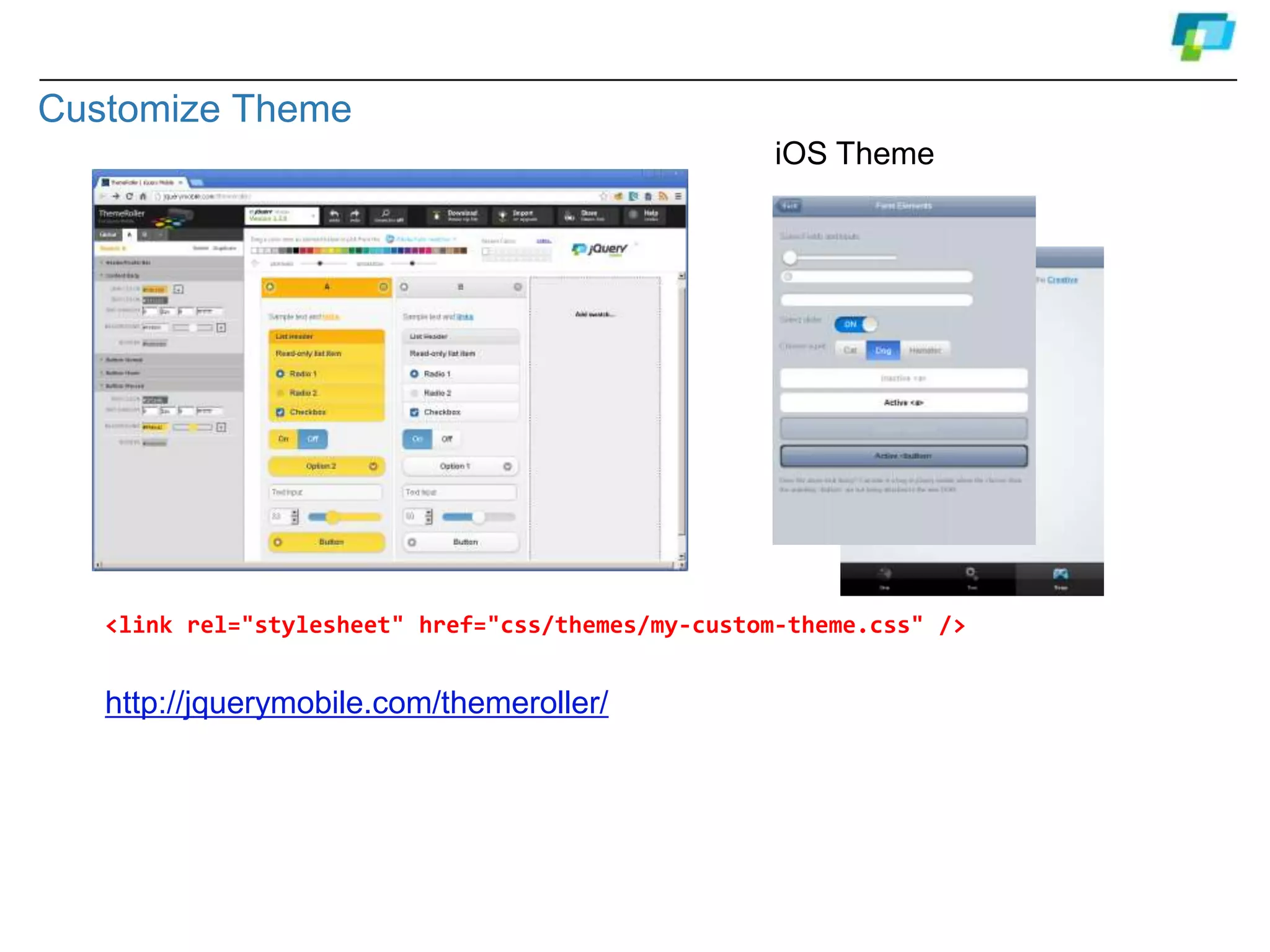
Task: Flip the swatch A On/Off switch
Action: pyautogui.click(x=298, y=439)
